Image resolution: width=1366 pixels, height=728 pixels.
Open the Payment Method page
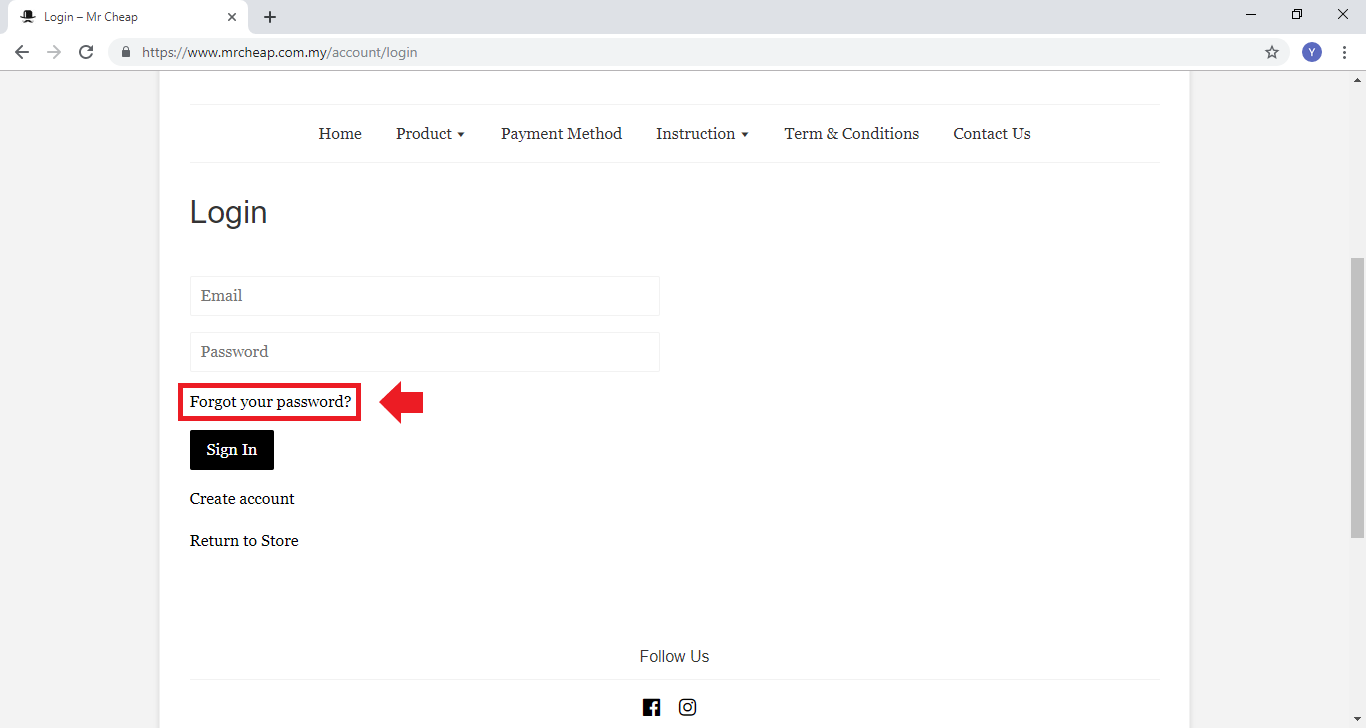(561, 134)
